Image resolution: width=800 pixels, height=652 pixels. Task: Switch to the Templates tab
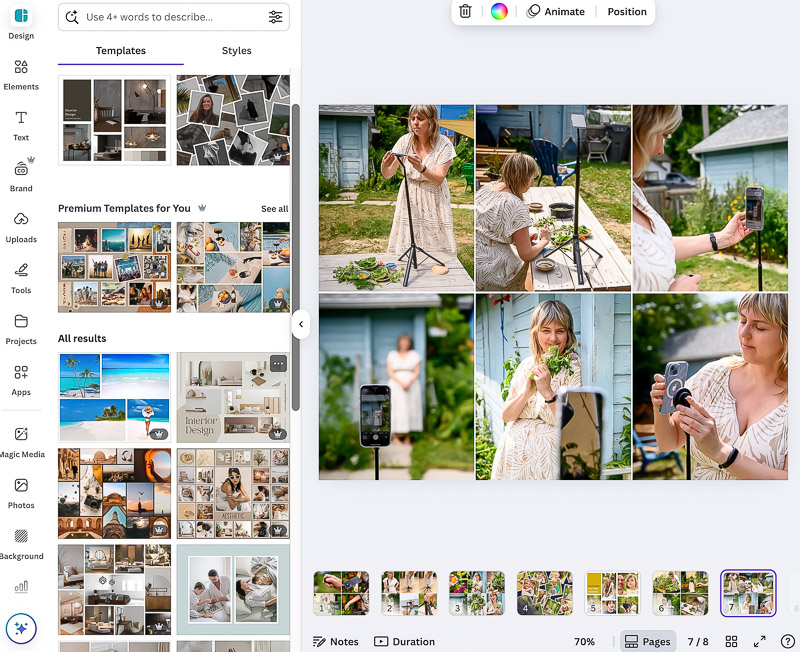coord(120,51)
